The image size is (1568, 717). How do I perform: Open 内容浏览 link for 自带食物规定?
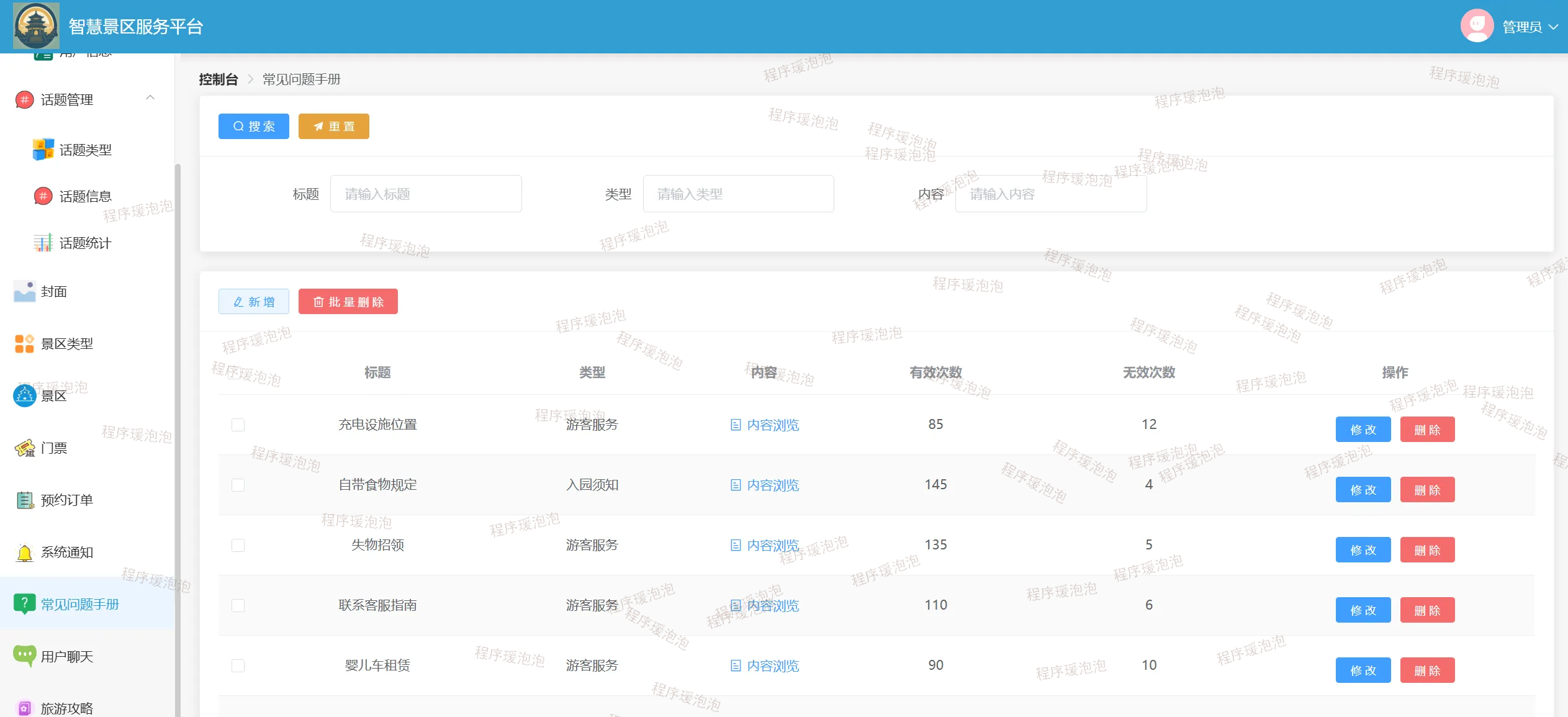click(x=765, y=485)
